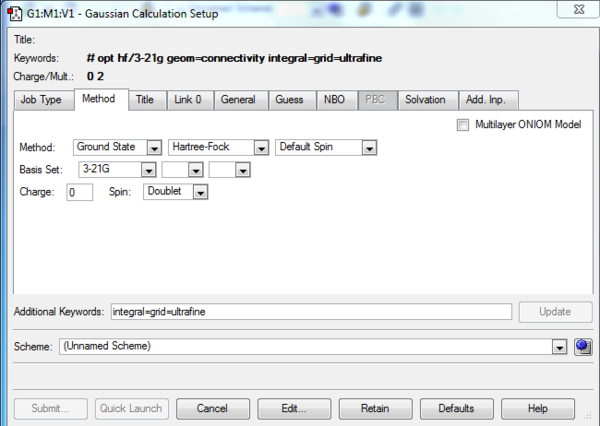
Task: Open the NBO tab
Action: (x=334, y=100)
